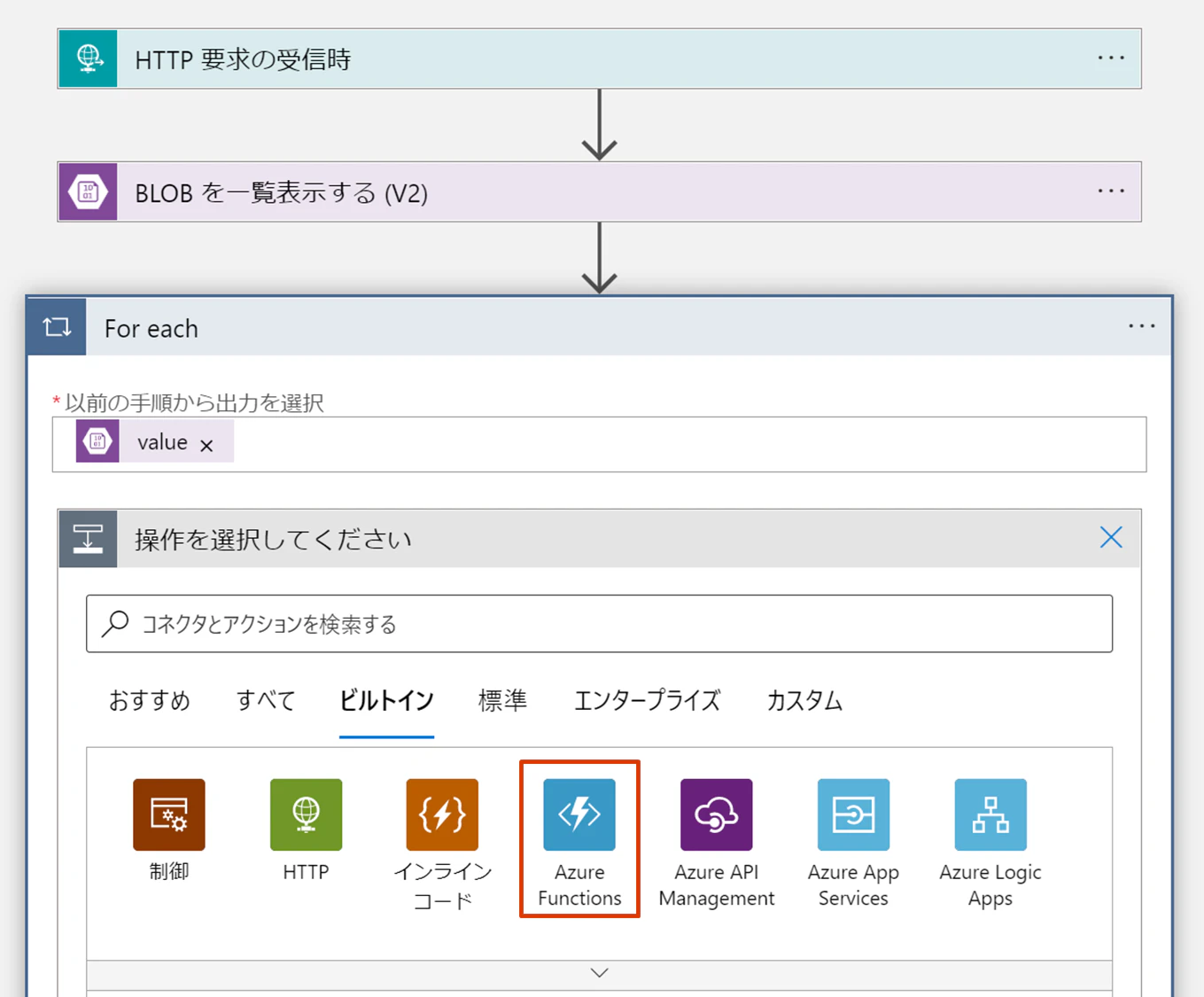This screenshot has height=997, width=1204.
Task: Open the エンタープライズ tab
Action: pos(647,700)
